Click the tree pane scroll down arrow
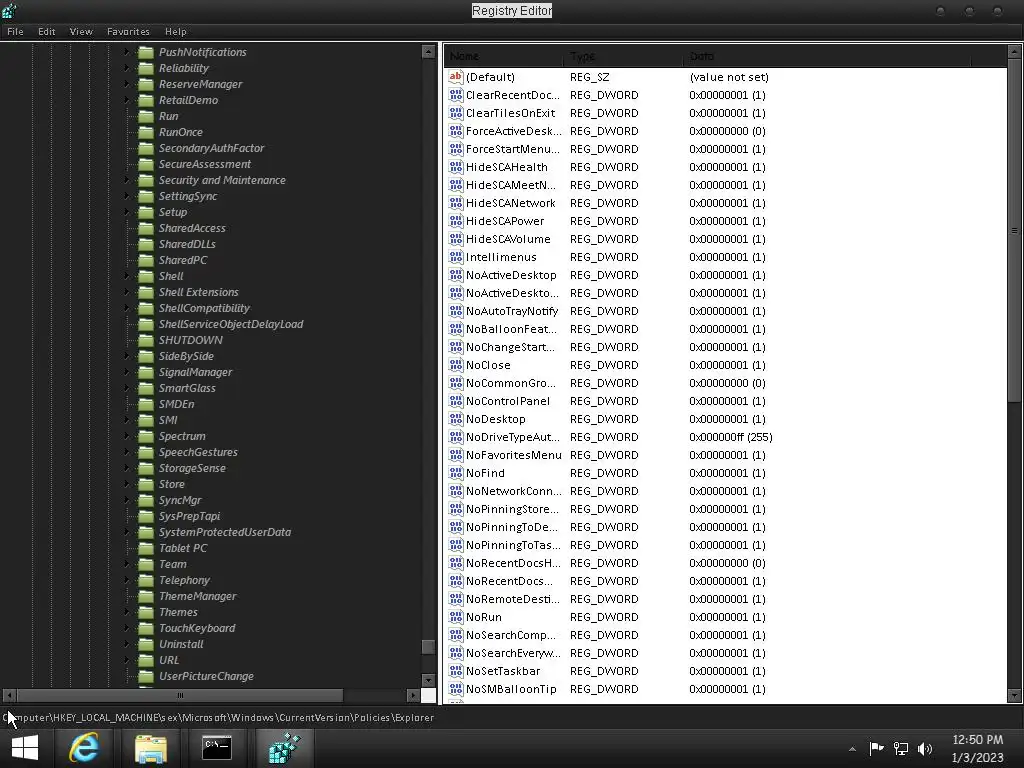The width and height of the screenshot is (1024, 768). pyautogui.click(x=428, y=680)
